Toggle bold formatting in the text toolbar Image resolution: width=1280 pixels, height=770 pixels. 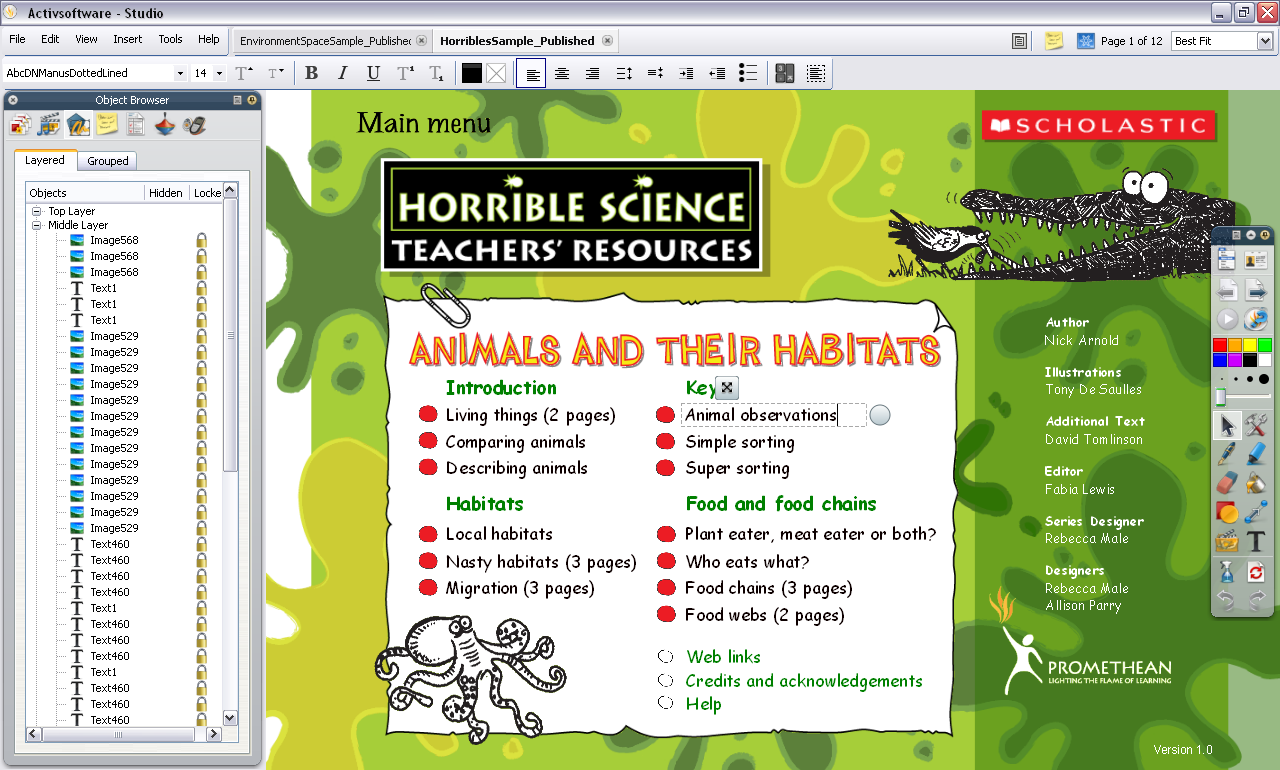click(312, 73)
